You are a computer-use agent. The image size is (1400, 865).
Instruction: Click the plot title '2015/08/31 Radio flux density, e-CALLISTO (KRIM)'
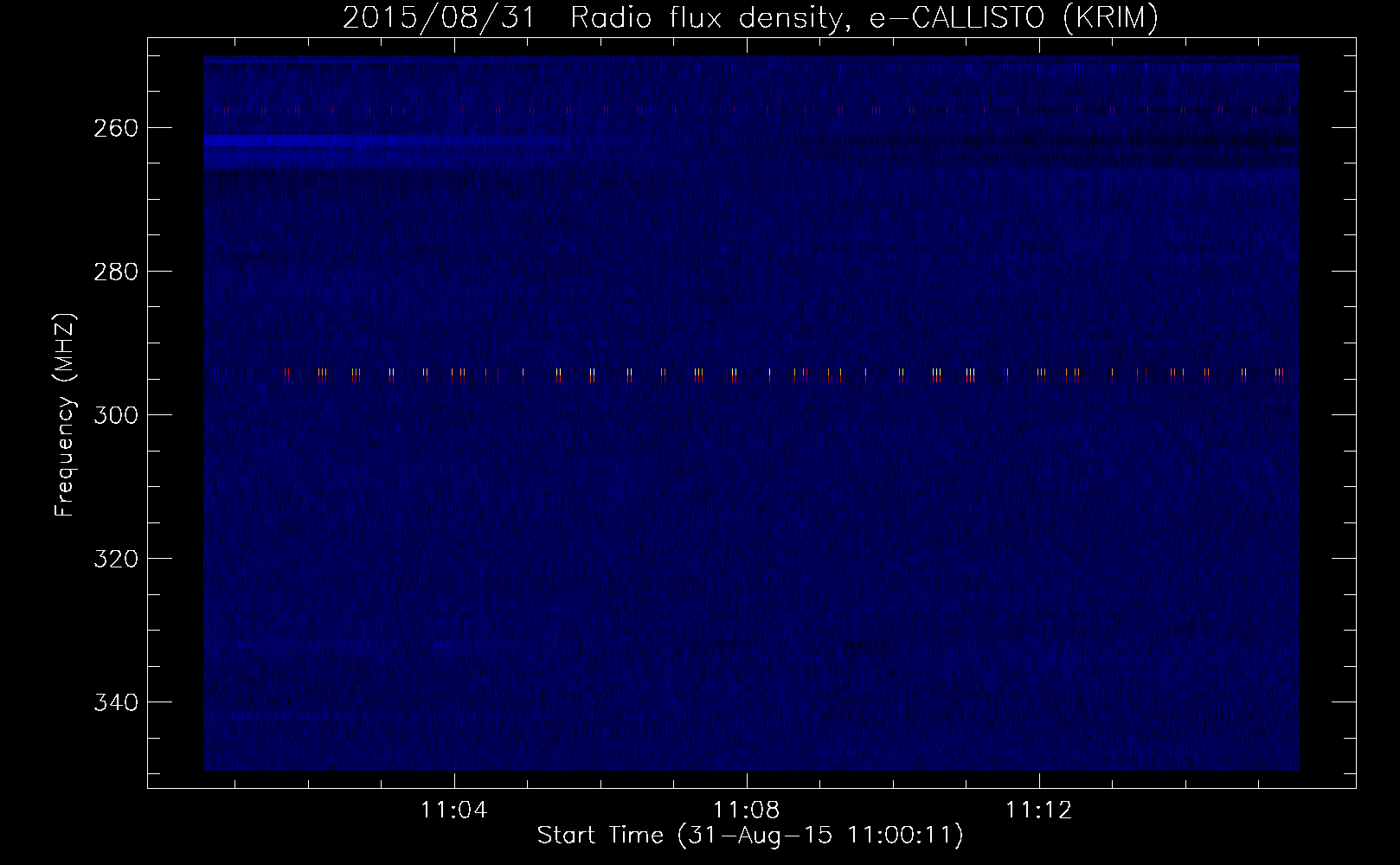[x=750, y=18]
